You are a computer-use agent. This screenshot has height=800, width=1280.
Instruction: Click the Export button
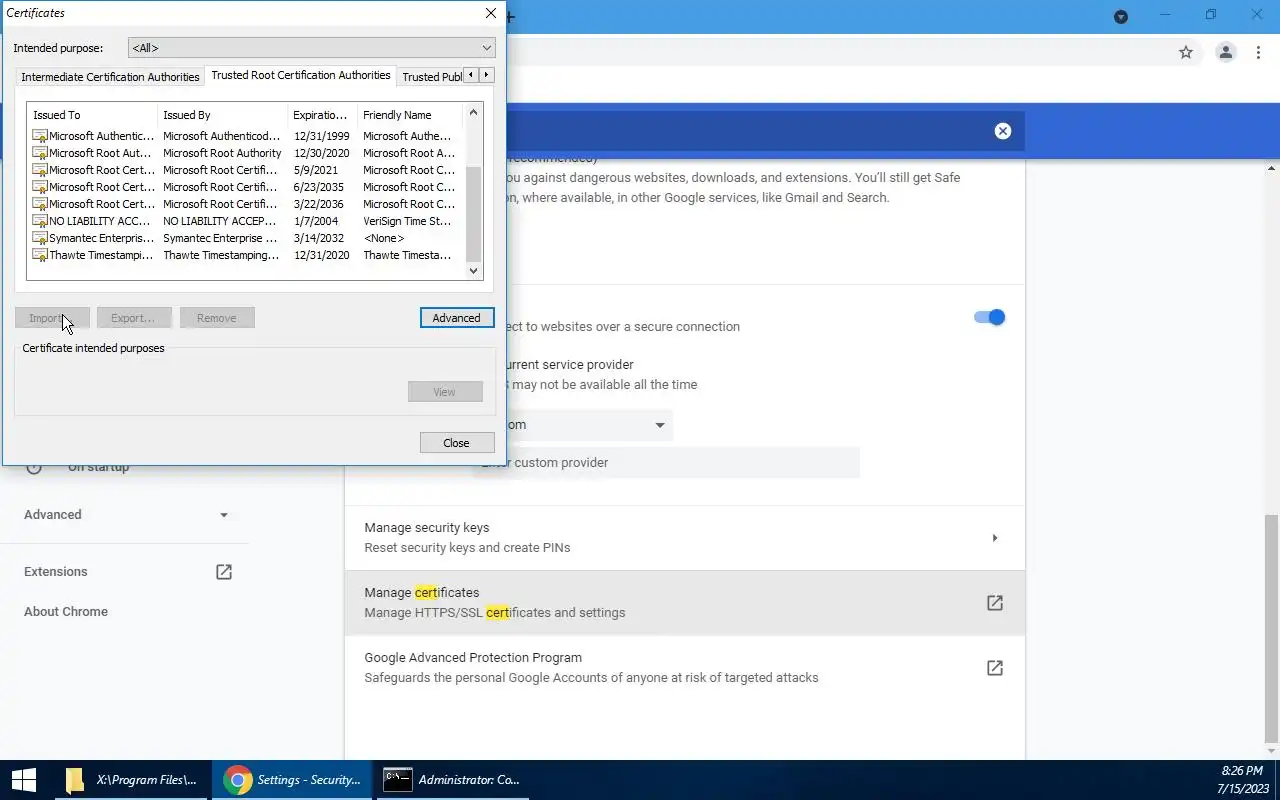pos(133,318)
